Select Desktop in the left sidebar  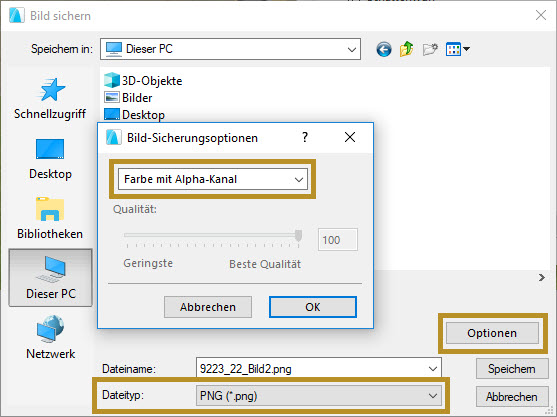(50, 159)
